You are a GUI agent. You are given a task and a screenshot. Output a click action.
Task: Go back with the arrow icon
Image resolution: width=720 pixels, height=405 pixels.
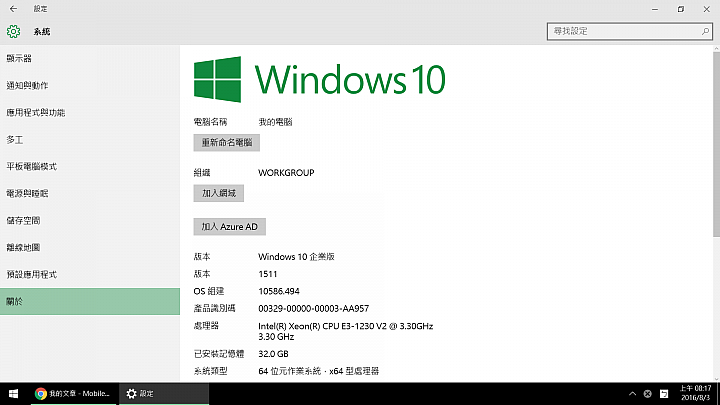pyautogui.click(x=13, y=9)
